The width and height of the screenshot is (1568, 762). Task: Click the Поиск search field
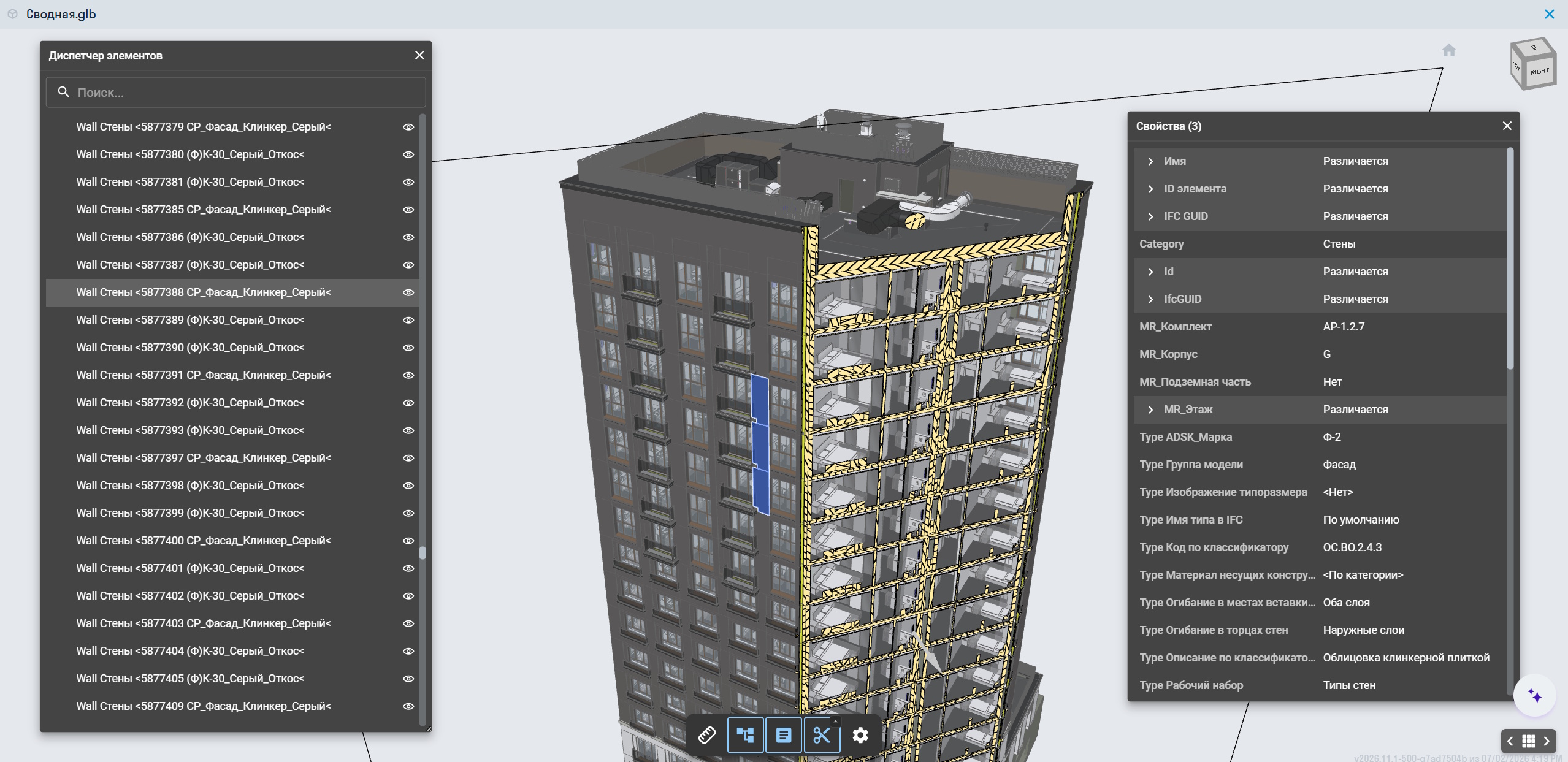click(x=235, y=92)
